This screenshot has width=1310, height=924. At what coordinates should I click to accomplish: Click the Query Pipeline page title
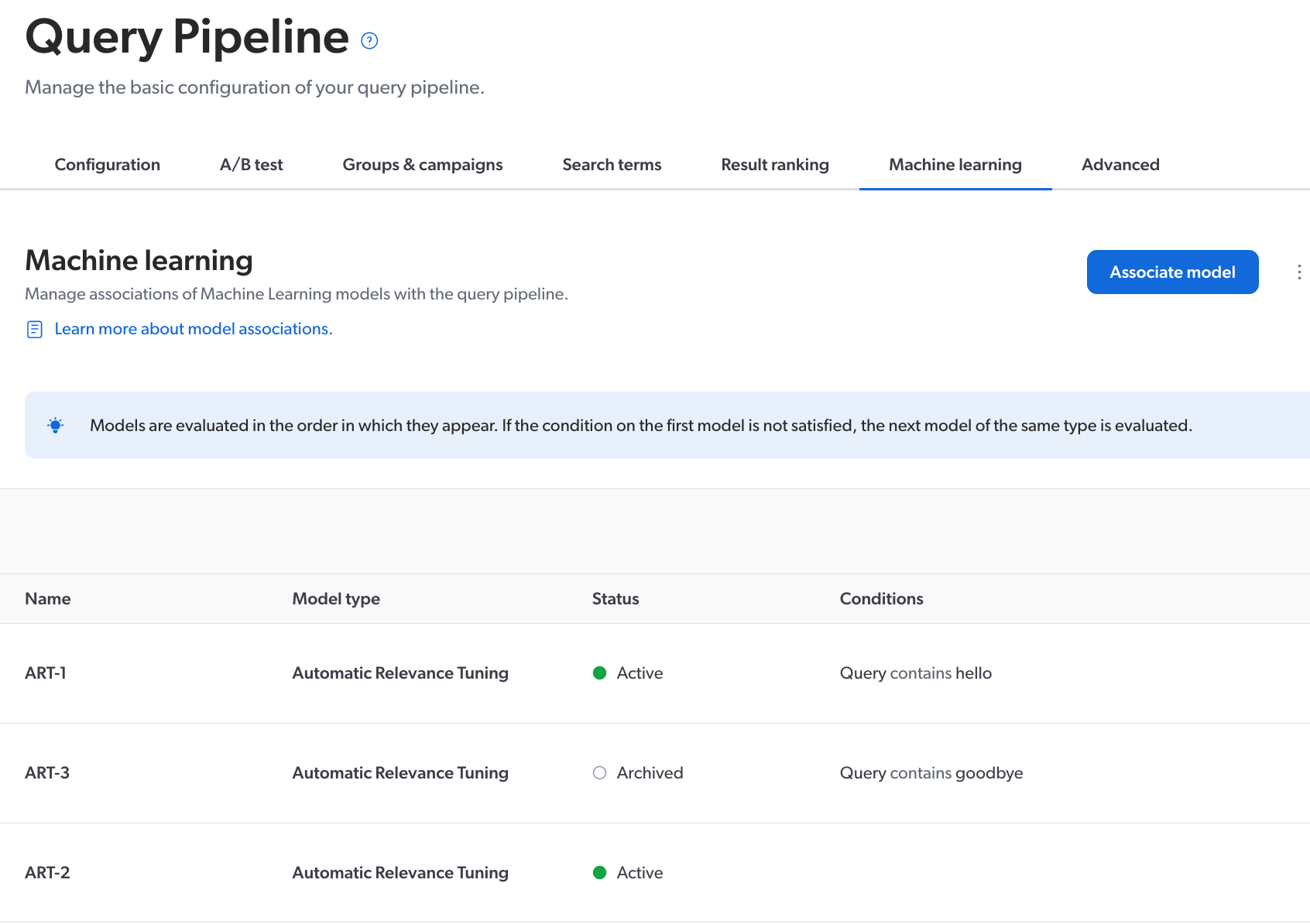pyautogui.click(x=187, y=36)
